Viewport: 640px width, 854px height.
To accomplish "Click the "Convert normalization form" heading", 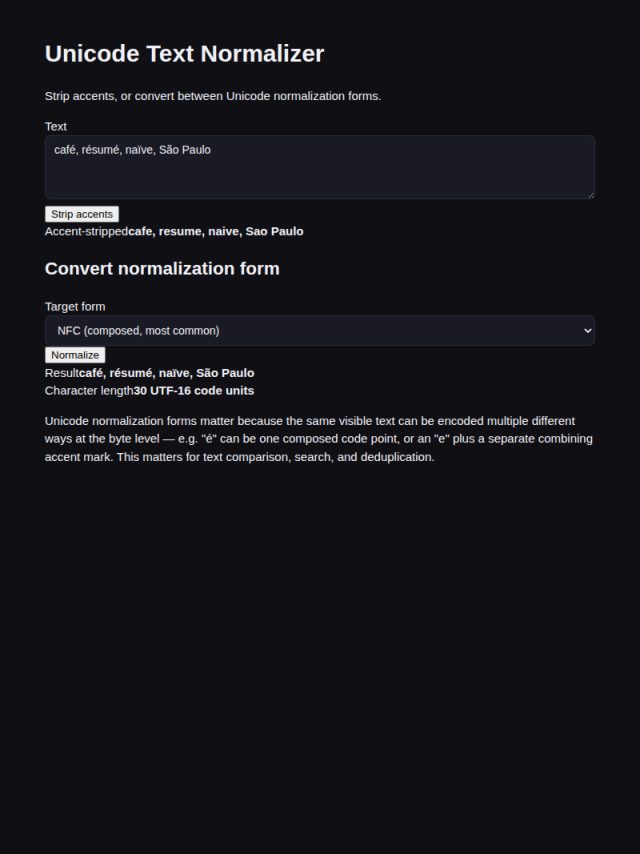I will (x=162, y=269).
